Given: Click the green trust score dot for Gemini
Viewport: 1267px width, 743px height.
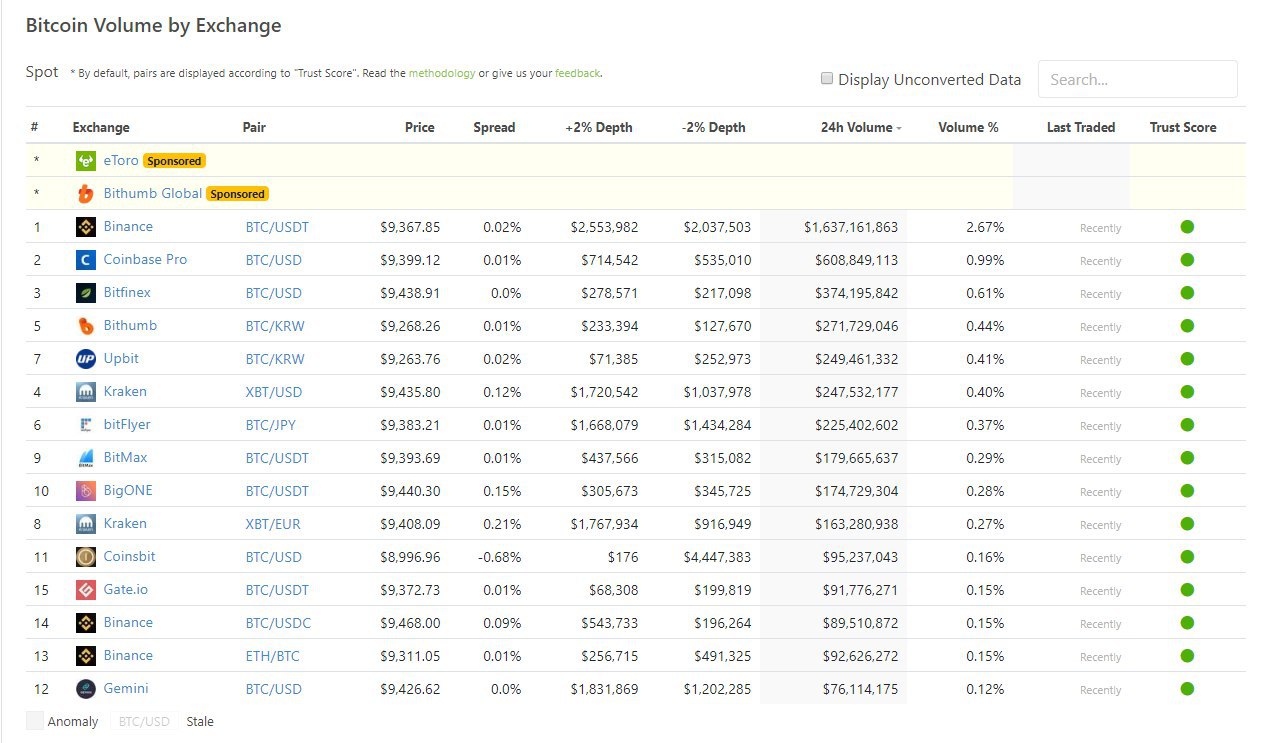Looking at the screenshot, I should (1187, 689).
